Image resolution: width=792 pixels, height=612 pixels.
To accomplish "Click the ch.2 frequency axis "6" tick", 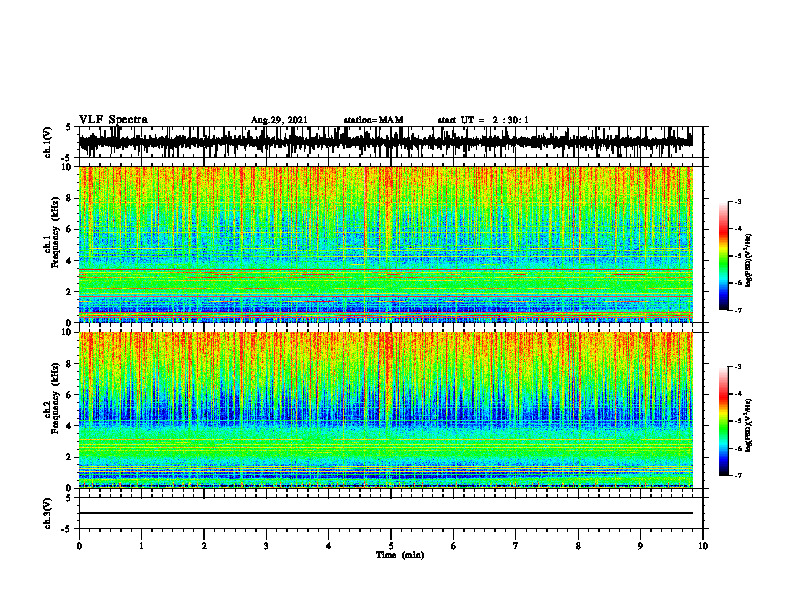I will [70, 395].
